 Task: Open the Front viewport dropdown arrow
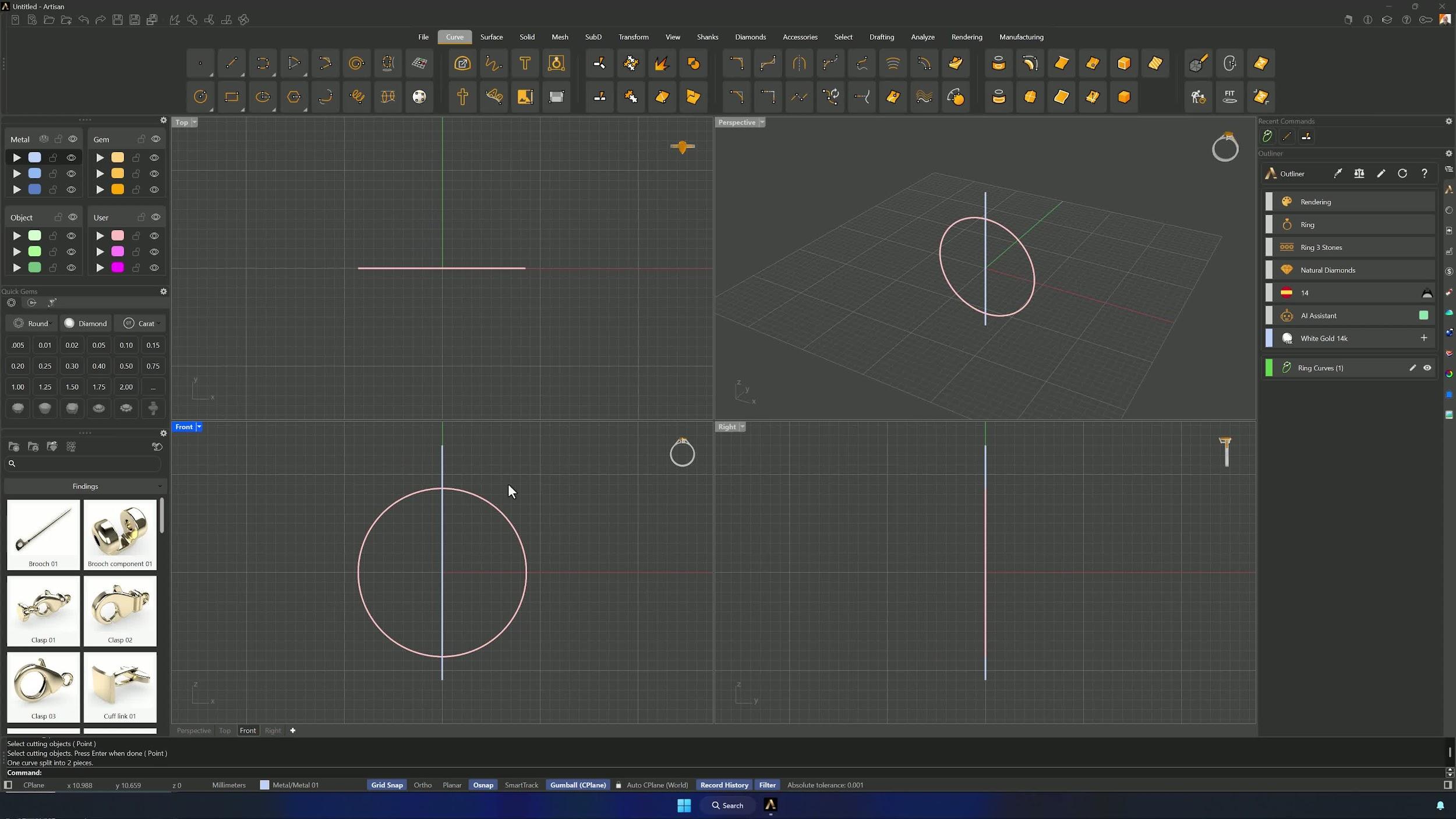click(x=199, y=427)
